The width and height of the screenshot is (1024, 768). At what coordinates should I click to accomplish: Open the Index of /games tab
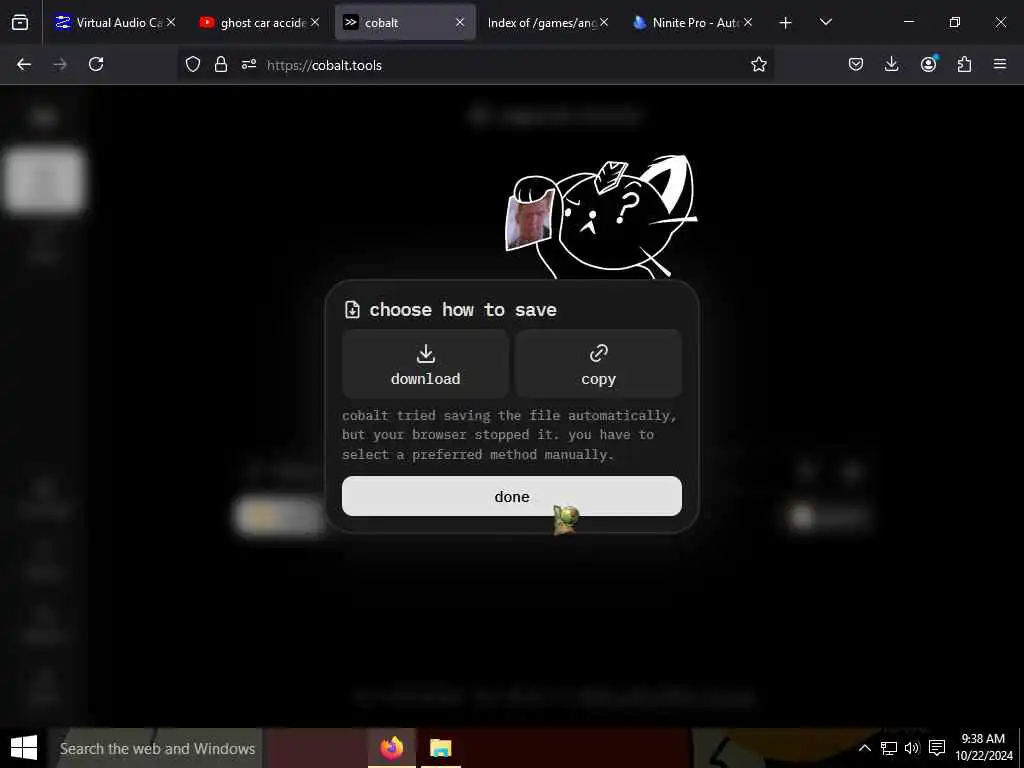tap(541, 22)
